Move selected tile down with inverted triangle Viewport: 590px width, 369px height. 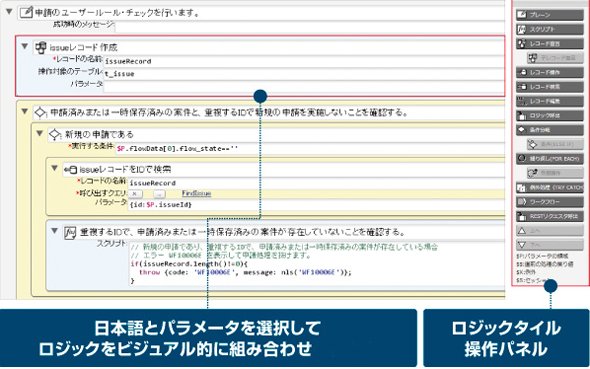coord(550,245)
